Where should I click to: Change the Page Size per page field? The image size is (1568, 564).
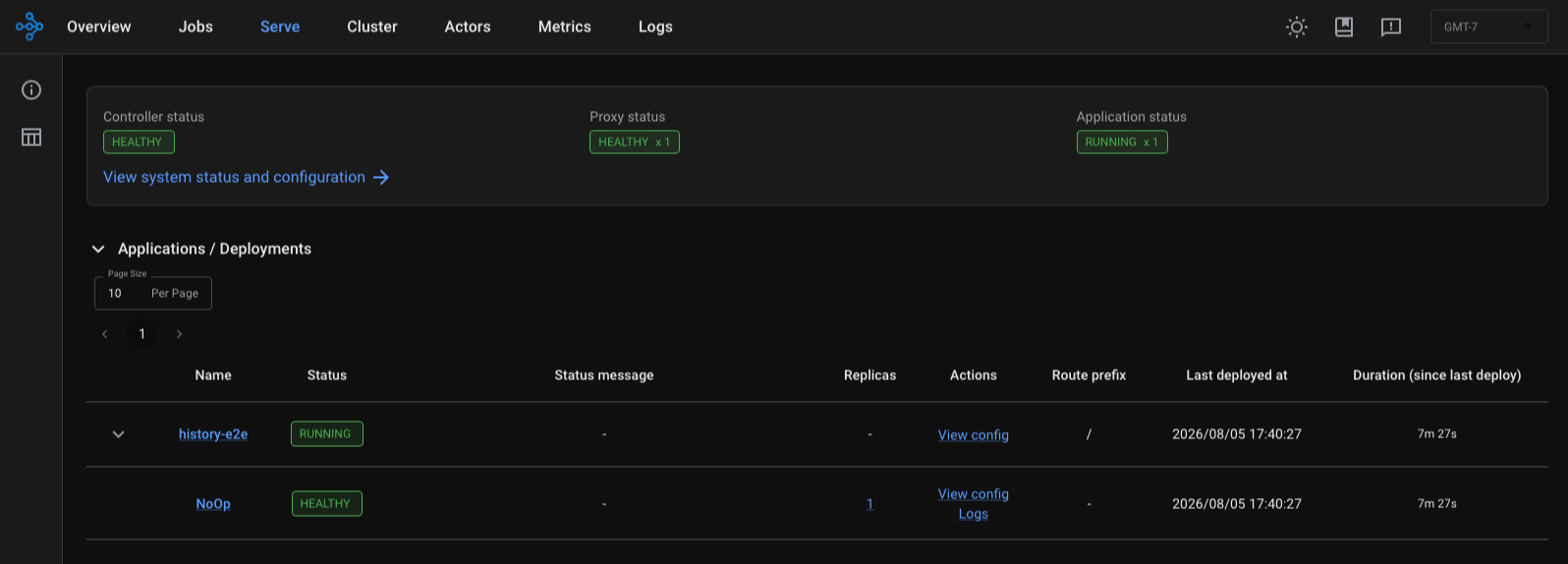(x=153, y=293)
